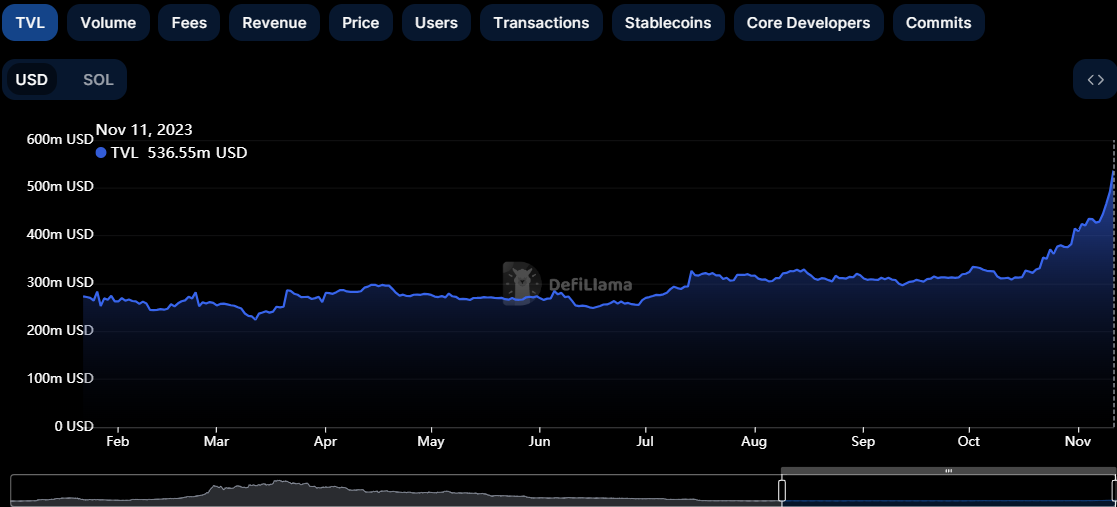Click the embed code icon button
The height and width of the screenshot is (507, 1117).
(x=1095, y=80)
